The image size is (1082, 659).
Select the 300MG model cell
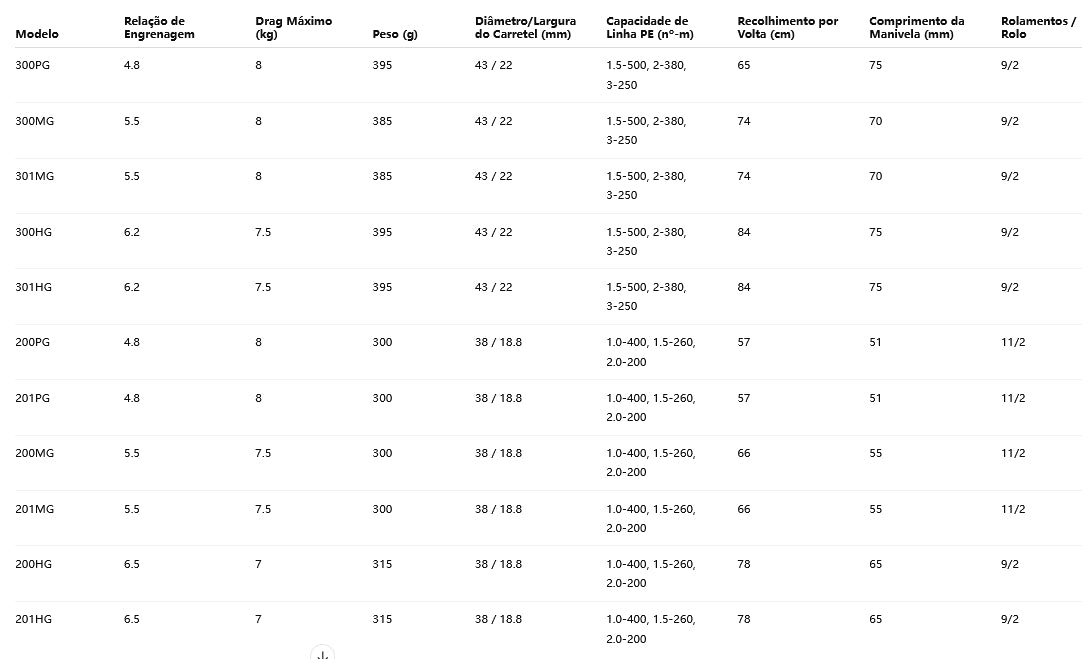[34, 121]
